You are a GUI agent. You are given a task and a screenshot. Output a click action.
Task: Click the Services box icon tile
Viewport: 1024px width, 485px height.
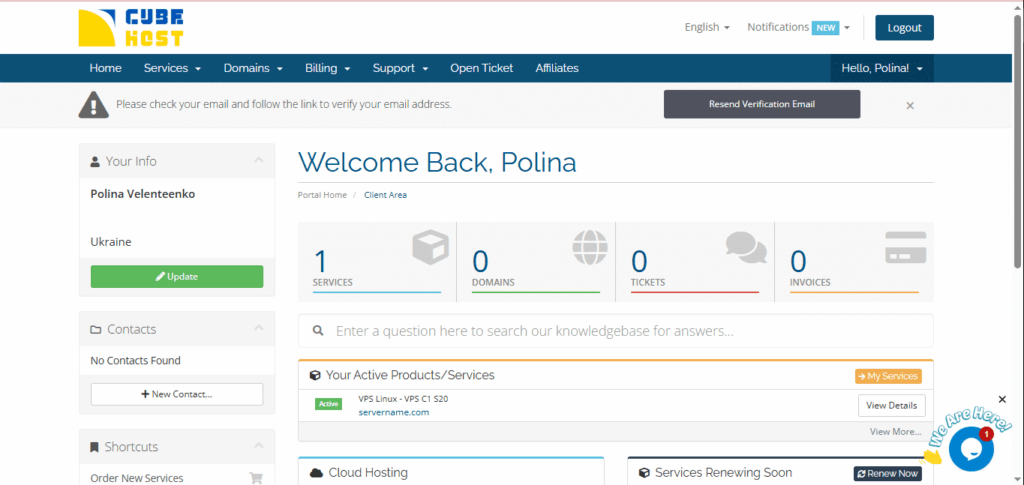tap(377, 261)
